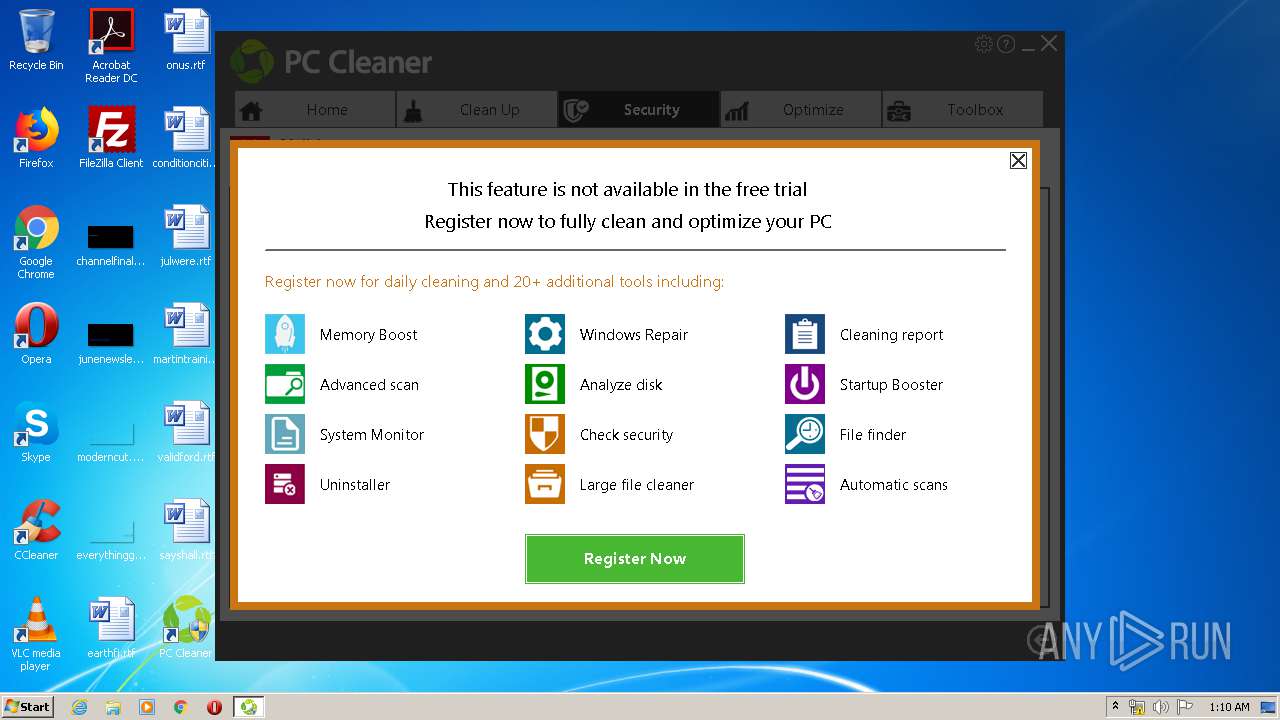1280x720 pixels.
Task: Click the taskbar clock 1:10 AM
Action: (x=1229, y=707)
